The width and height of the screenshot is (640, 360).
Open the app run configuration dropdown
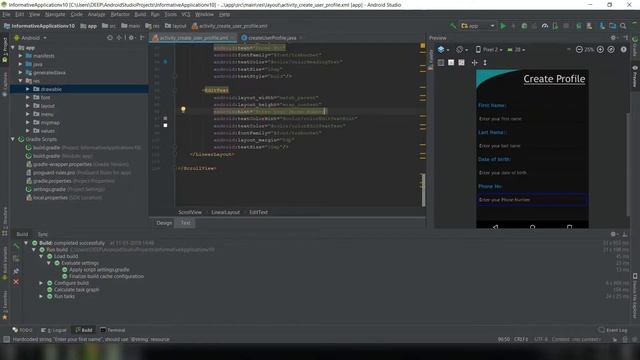coord(477,26)
